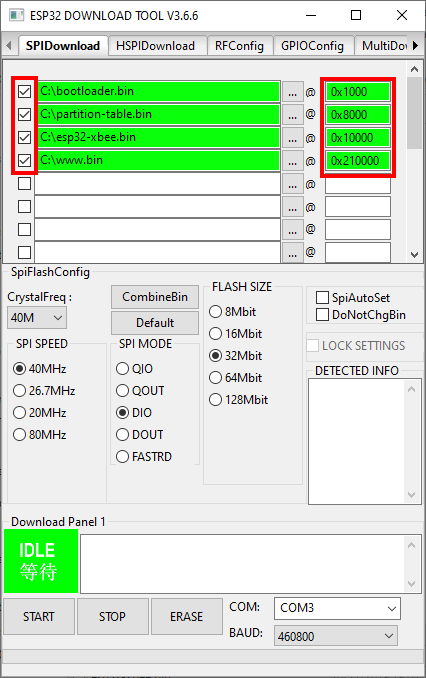Uncheck the www.bin row checkbox
This screenshot has width=426, height=678.
pyautogui.click(x=25, y=160)
